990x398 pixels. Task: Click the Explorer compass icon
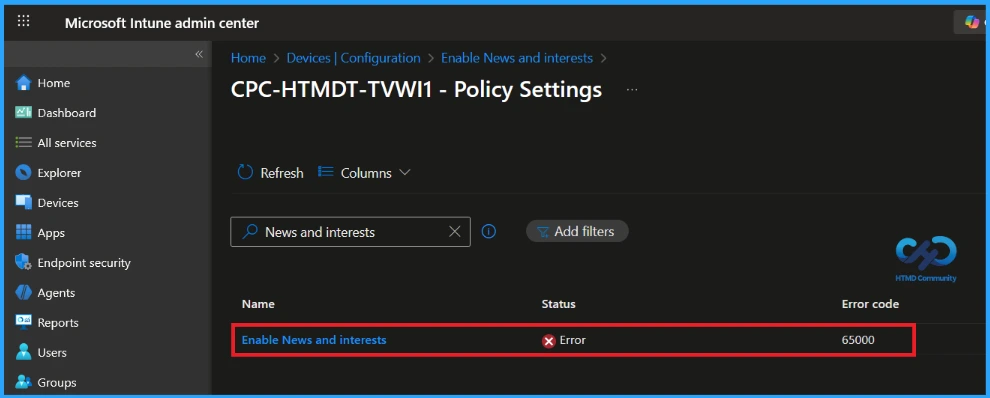click(x=23, y=172)
